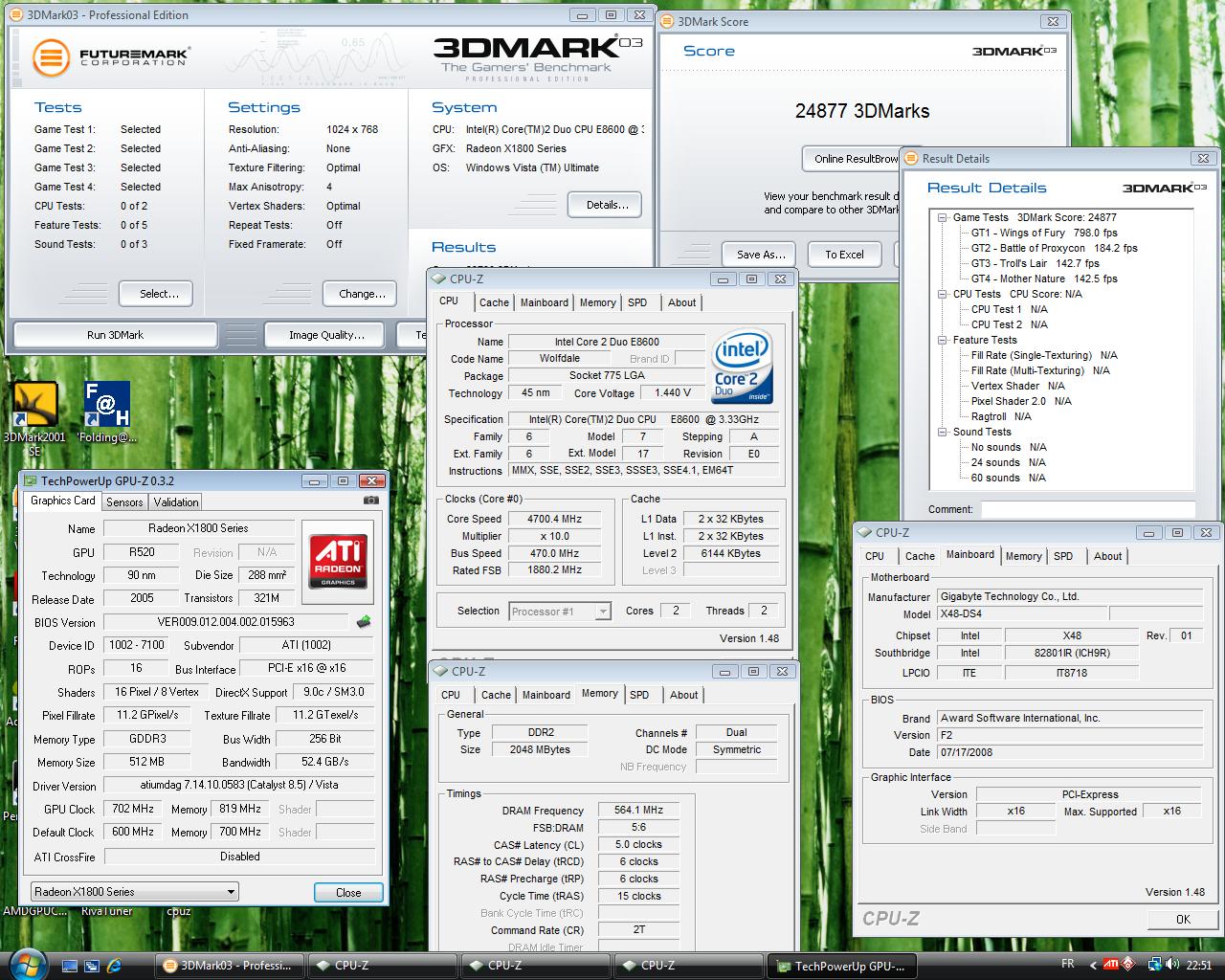The image size is (1225, 980).
Task: Click GPU-Z save BIOS chip icon
Action: click(364, 622)
